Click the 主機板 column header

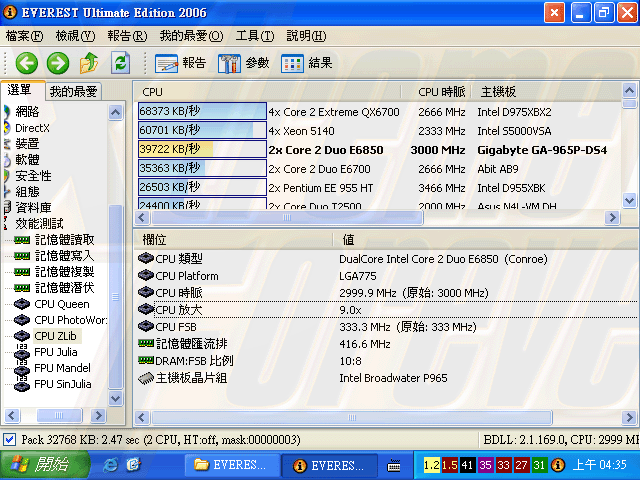click(498, 92)
